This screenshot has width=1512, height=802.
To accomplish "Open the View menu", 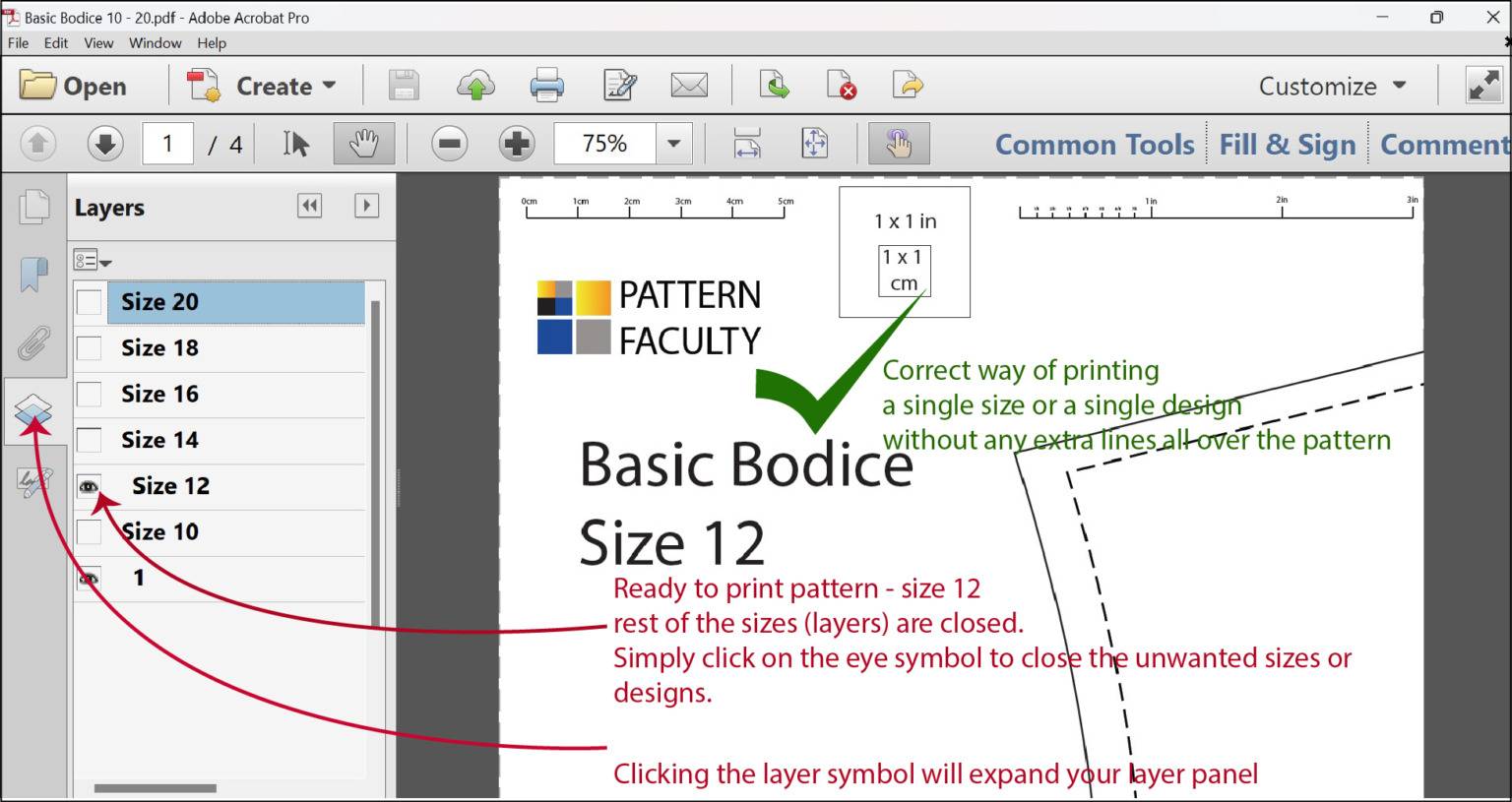I will (98, 43).
